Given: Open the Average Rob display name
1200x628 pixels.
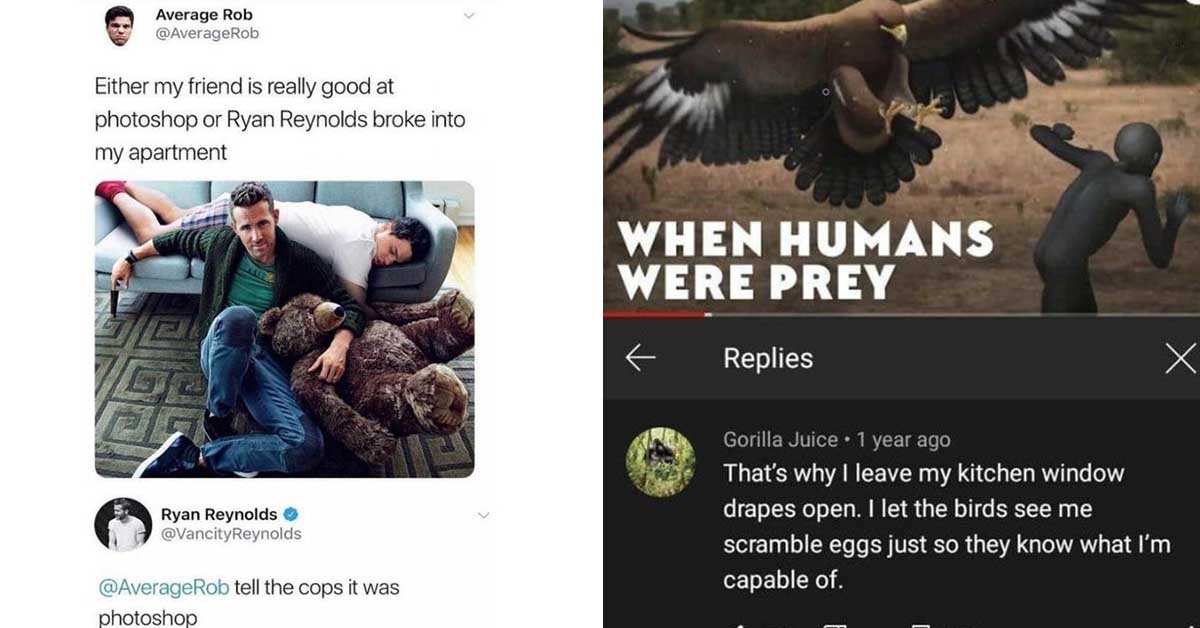Looking at the screenshot, I should [x=204, y=15].
